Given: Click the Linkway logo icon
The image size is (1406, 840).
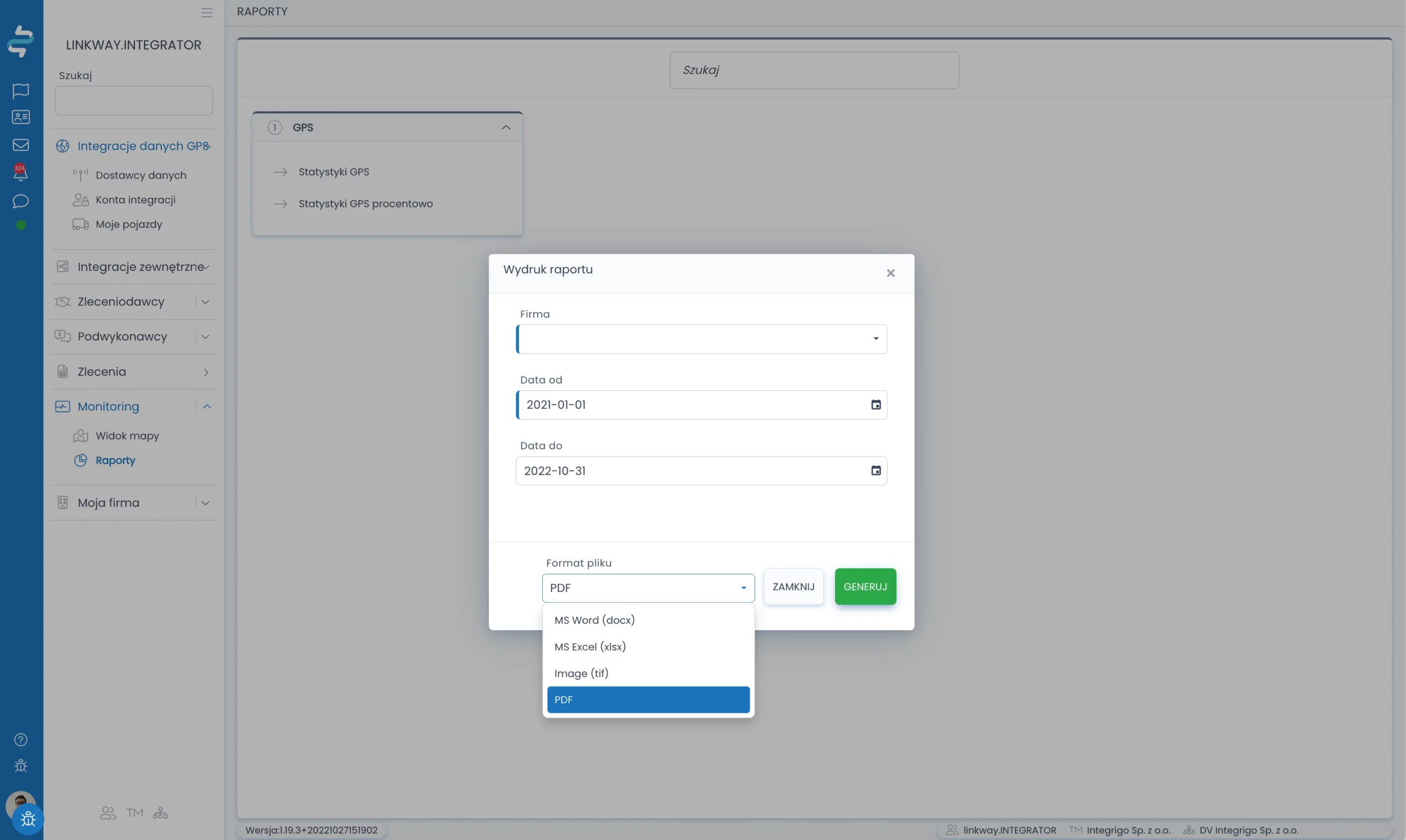Looking at the screenshot, I should pyautogui.click(x=20, y=41).
